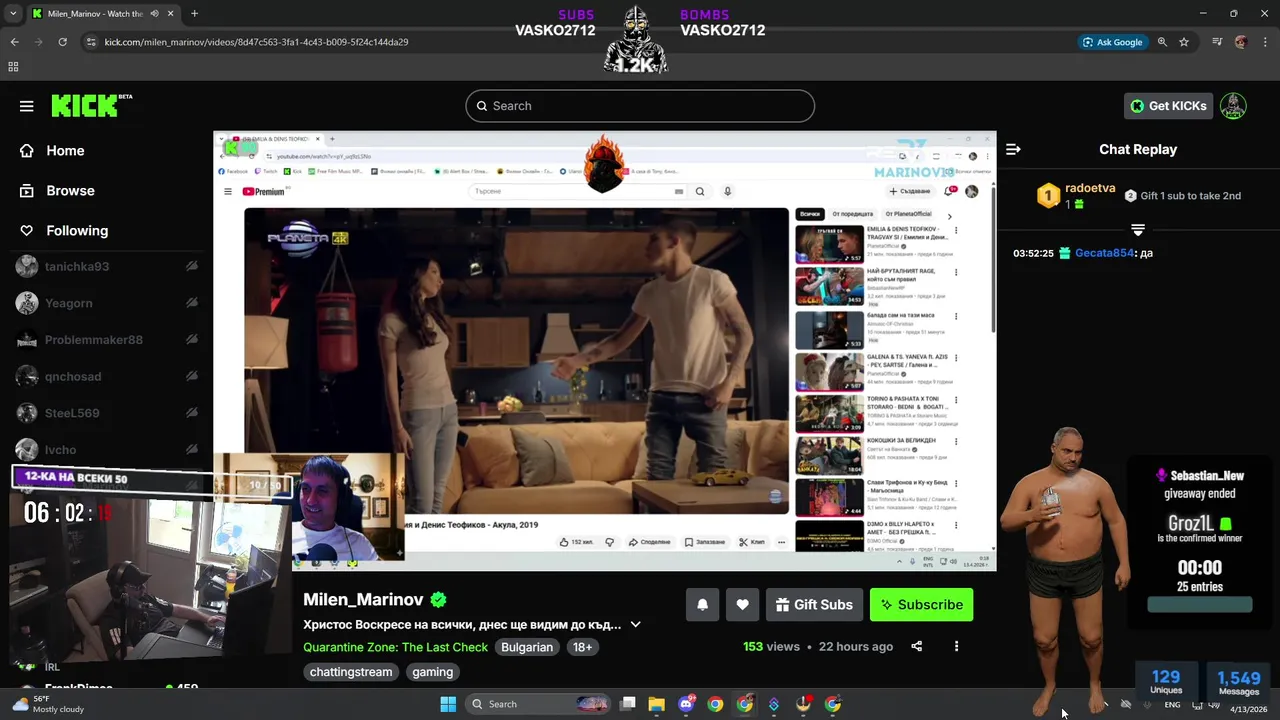Go back in the browser

[14, 42]
